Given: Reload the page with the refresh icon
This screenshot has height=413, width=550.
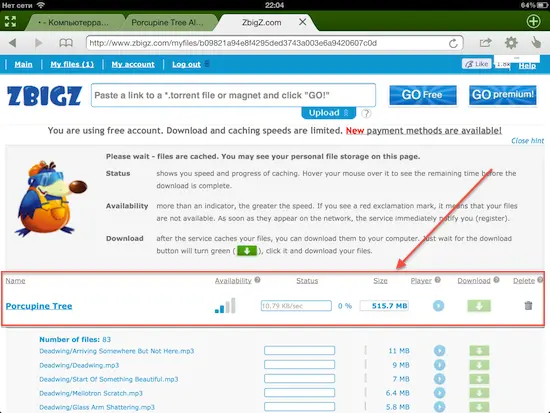Looking at the screenshot, I should tap(453, 43).
